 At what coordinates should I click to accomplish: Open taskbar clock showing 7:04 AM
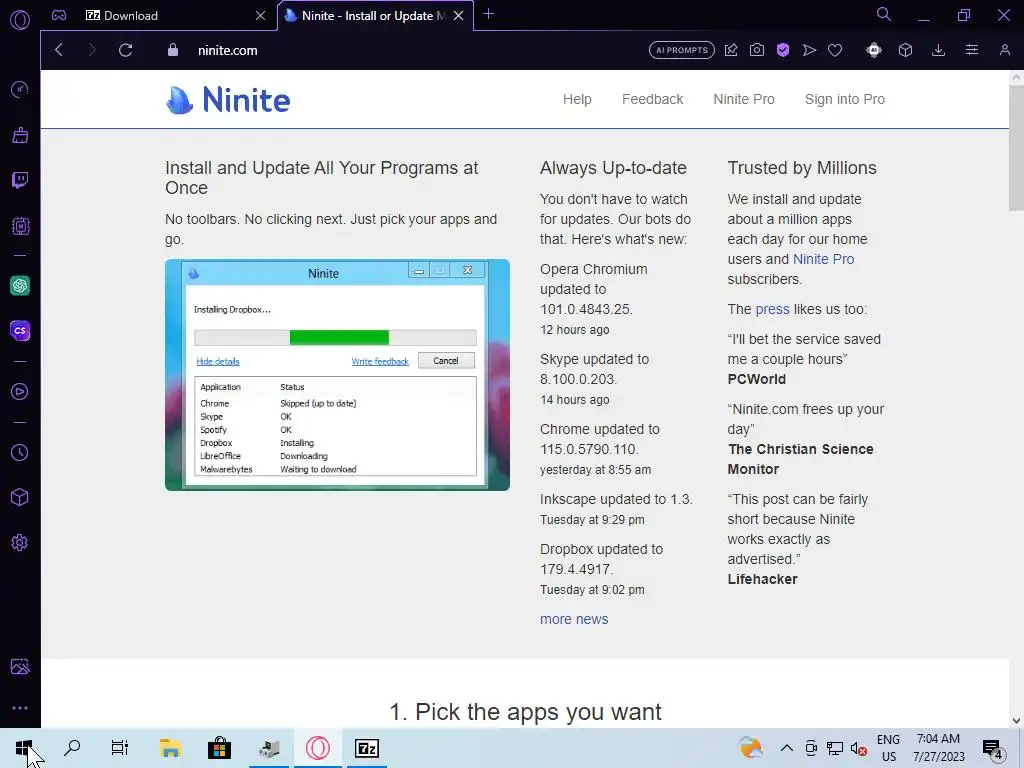tap(938, 748)
